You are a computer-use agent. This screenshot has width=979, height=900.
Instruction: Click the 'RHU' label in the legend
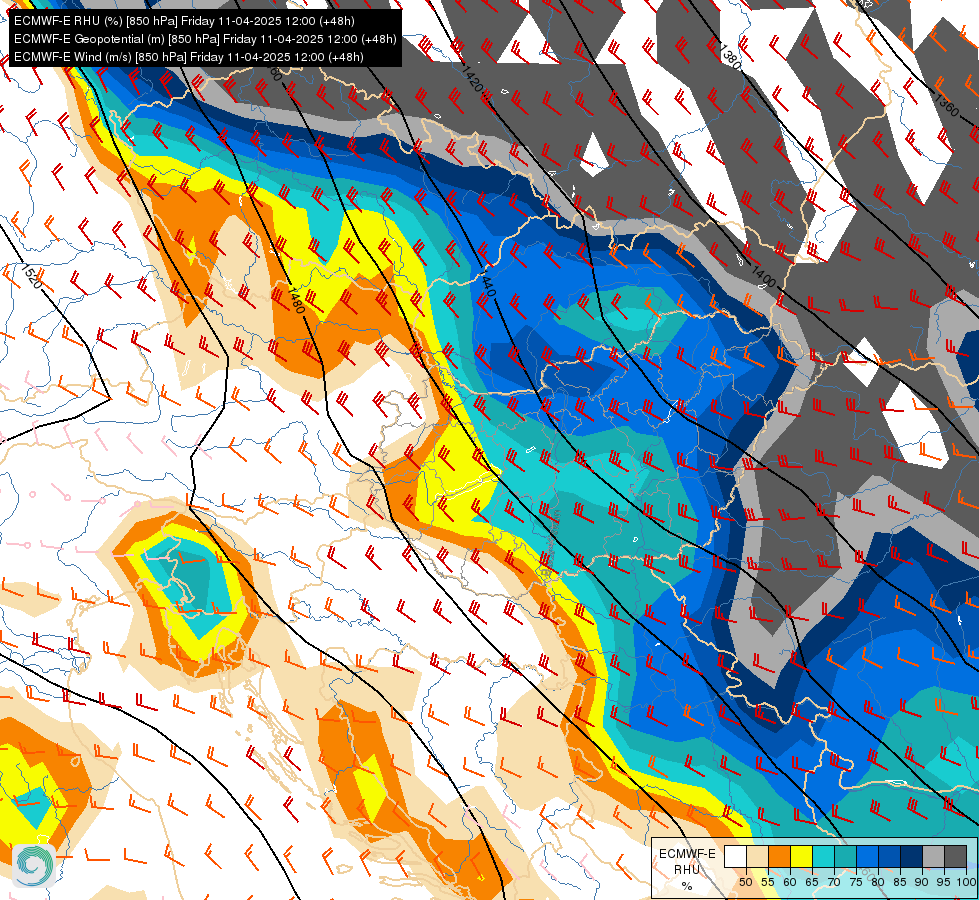pyautogui.click(x=687, y=869)
